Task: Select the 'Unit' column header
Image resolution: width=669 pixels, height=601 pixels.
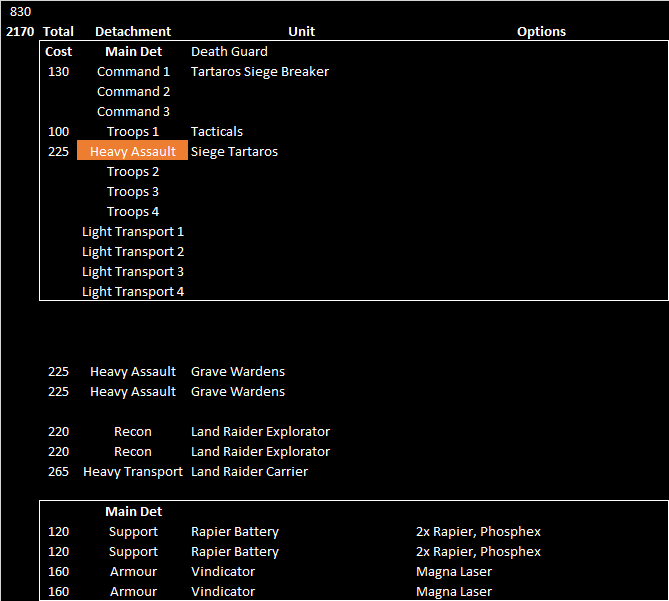Action: [301, 32]
